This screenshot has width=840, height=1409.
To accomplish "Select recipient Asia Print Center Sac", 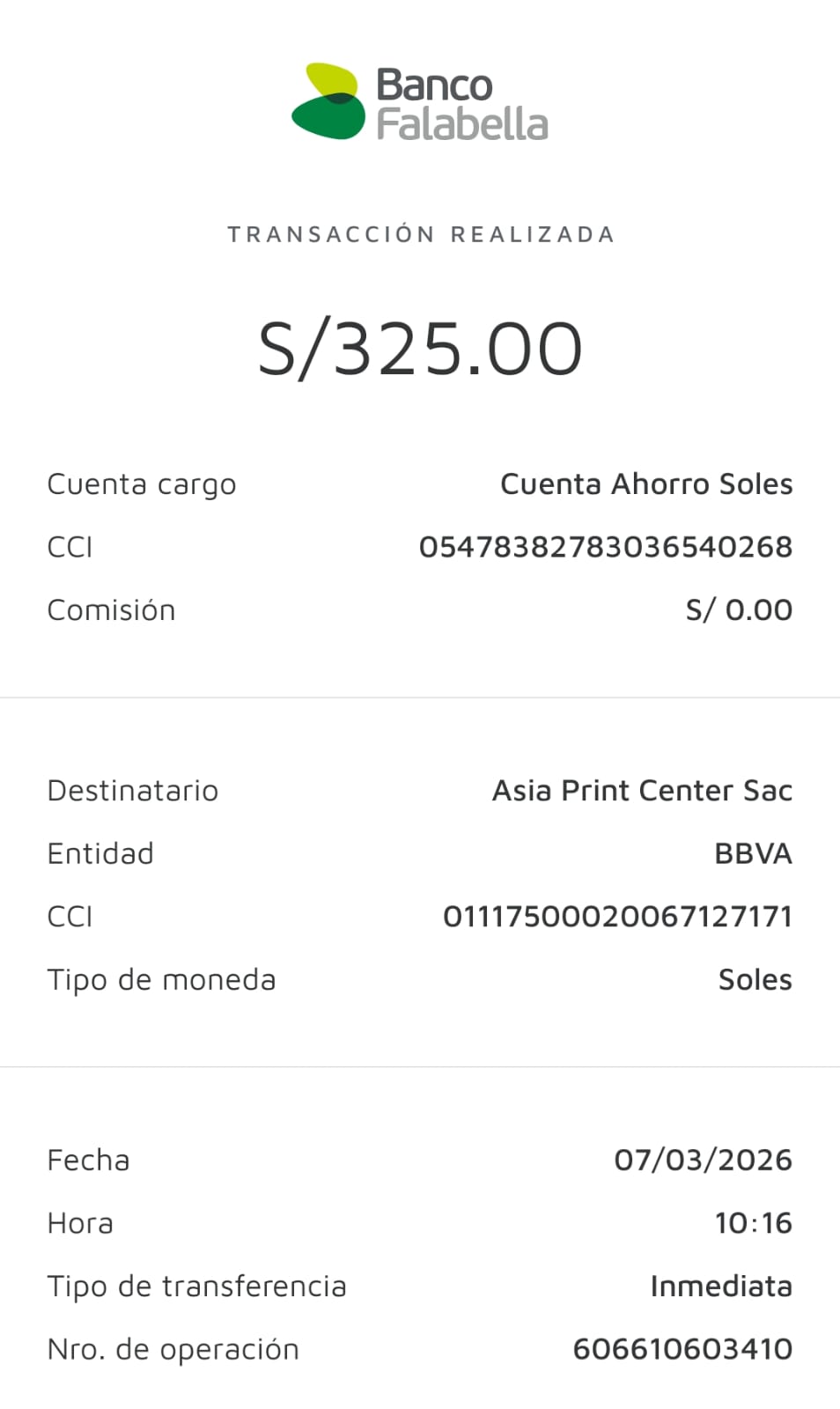I will pos(642,790).
